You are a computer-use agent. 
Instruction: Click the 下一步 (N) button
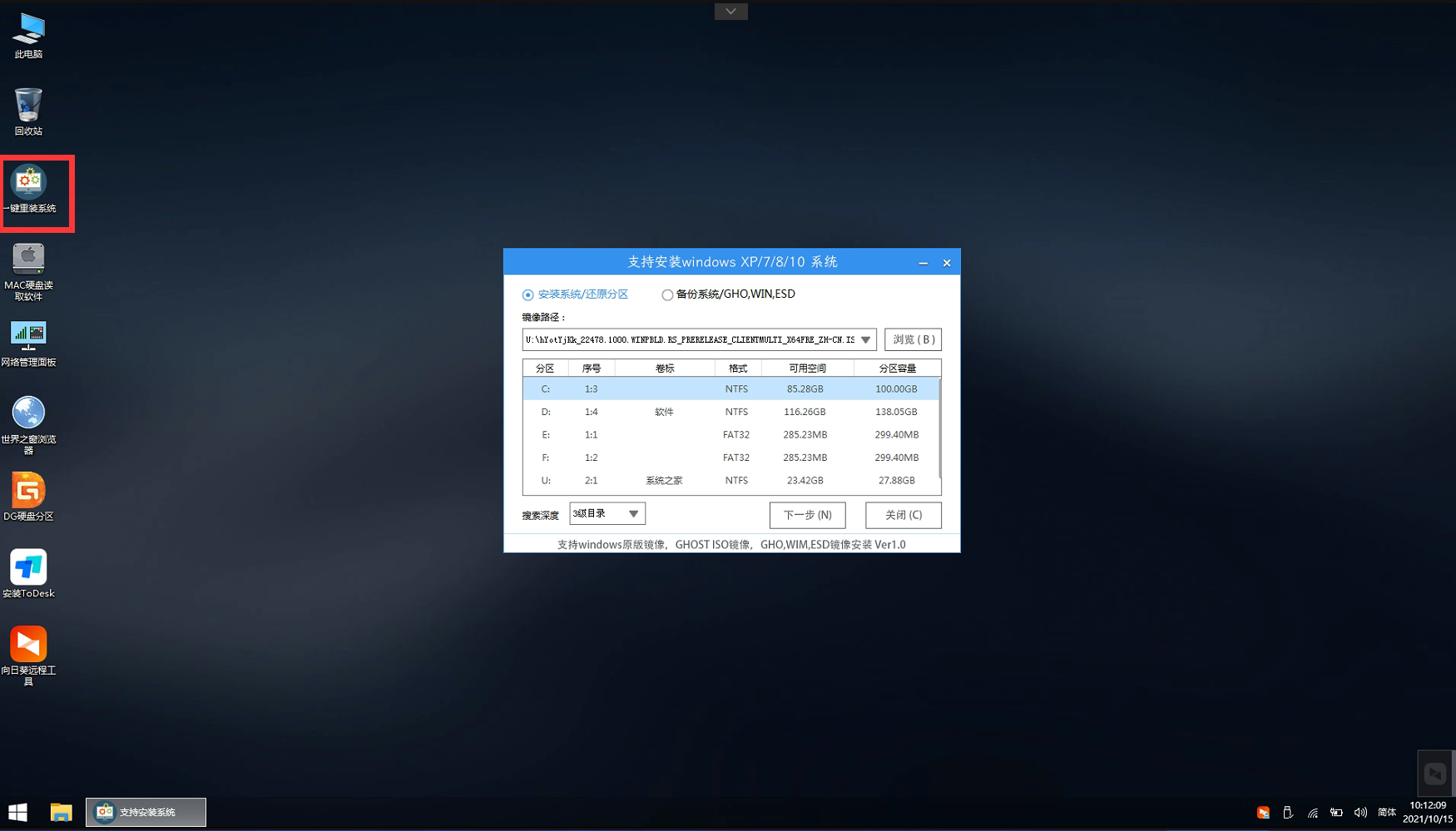coord(807,515)
